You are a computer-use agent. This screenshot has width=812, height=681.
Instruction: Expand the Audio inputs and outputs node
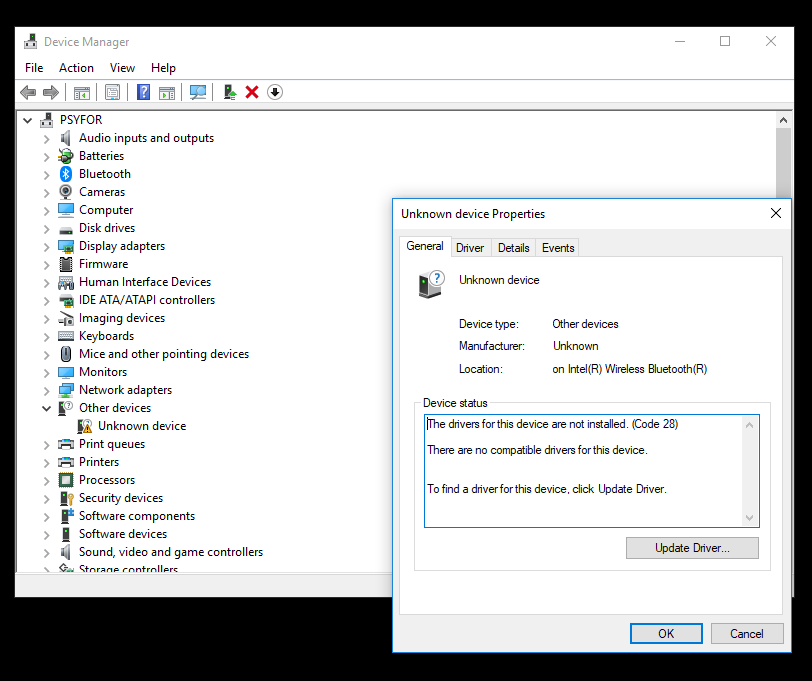coord(46,138)
